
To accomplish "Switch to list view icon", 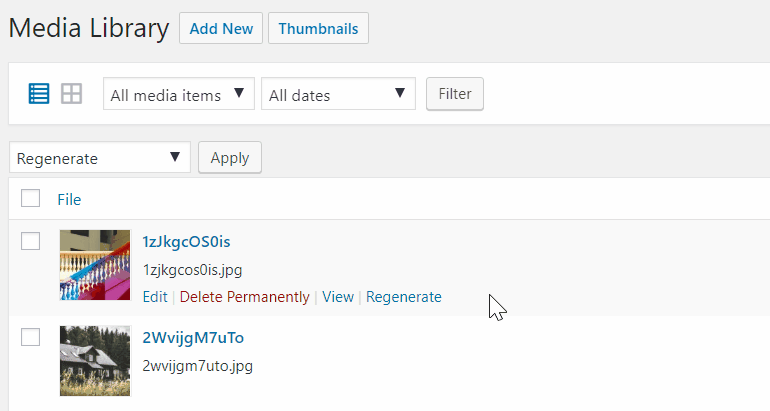I will pos(39,94).
